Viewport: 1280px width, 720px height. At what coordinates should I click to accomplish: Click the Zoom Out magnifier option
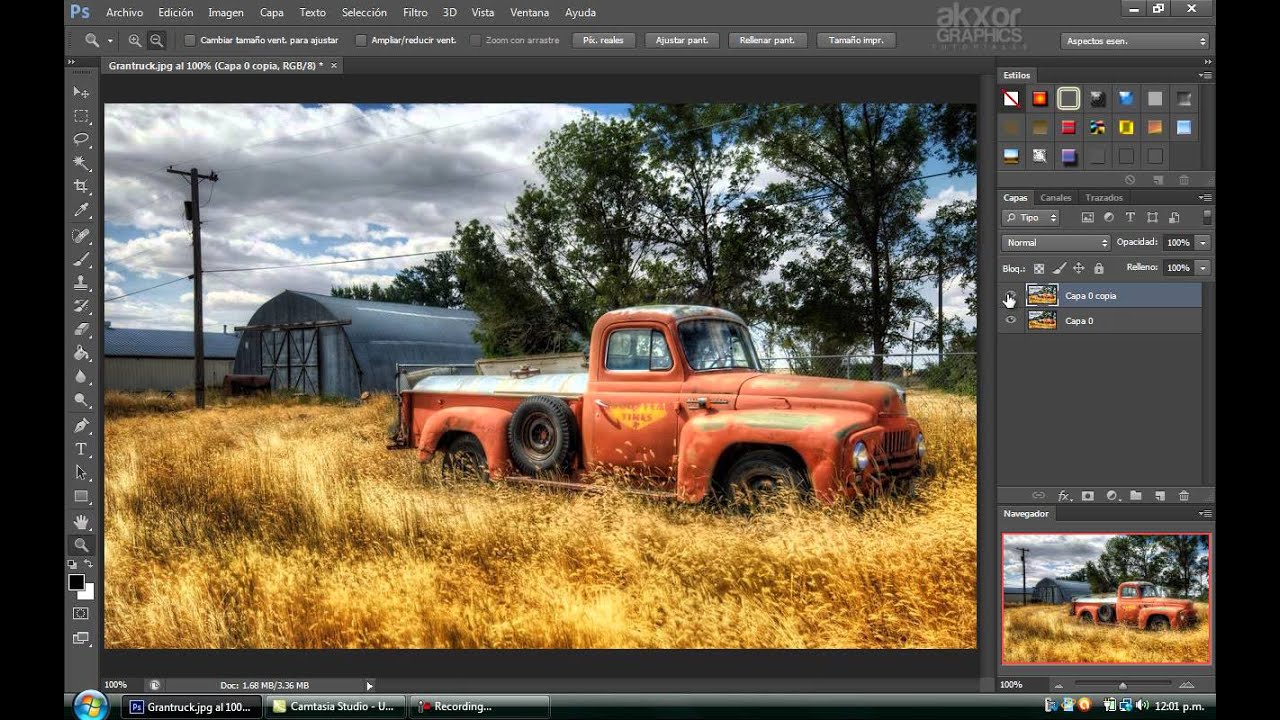tap(157, 40)
